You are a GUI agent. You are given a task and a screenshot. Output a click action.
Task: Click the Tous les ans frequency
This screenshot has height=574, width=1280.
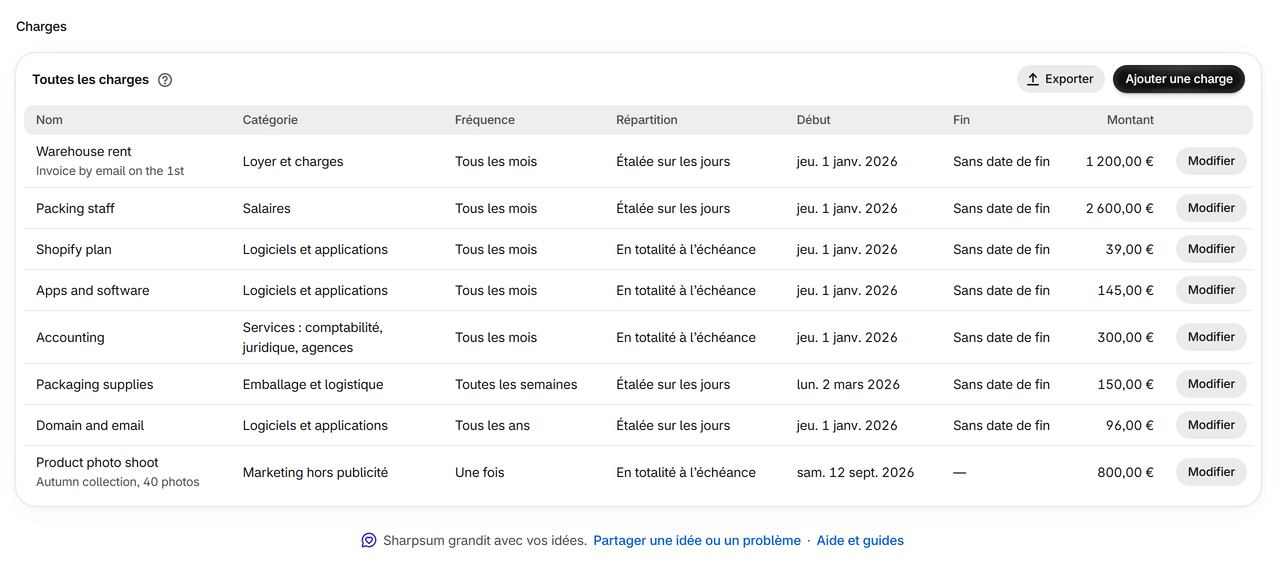[493, 426]
